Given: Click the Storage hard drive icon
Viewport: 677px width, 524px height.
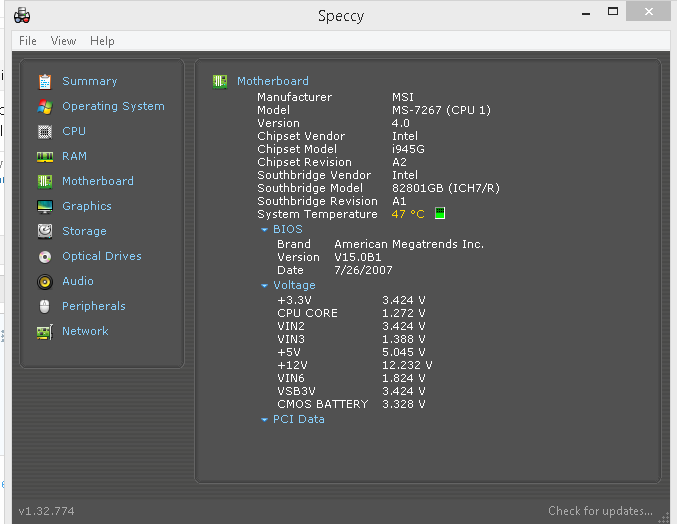Looking at the screenshot, I should click(44, 231).
